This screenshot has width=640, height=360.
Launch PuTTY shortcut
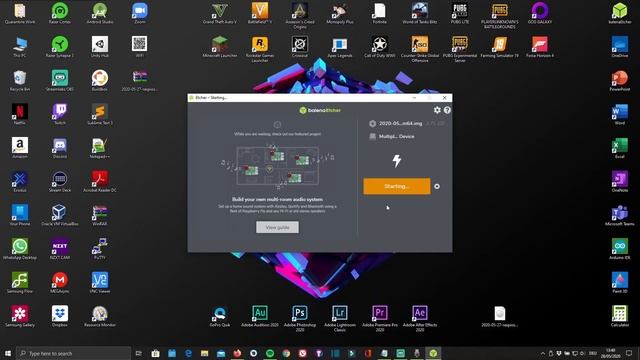[x=100, y=249]
